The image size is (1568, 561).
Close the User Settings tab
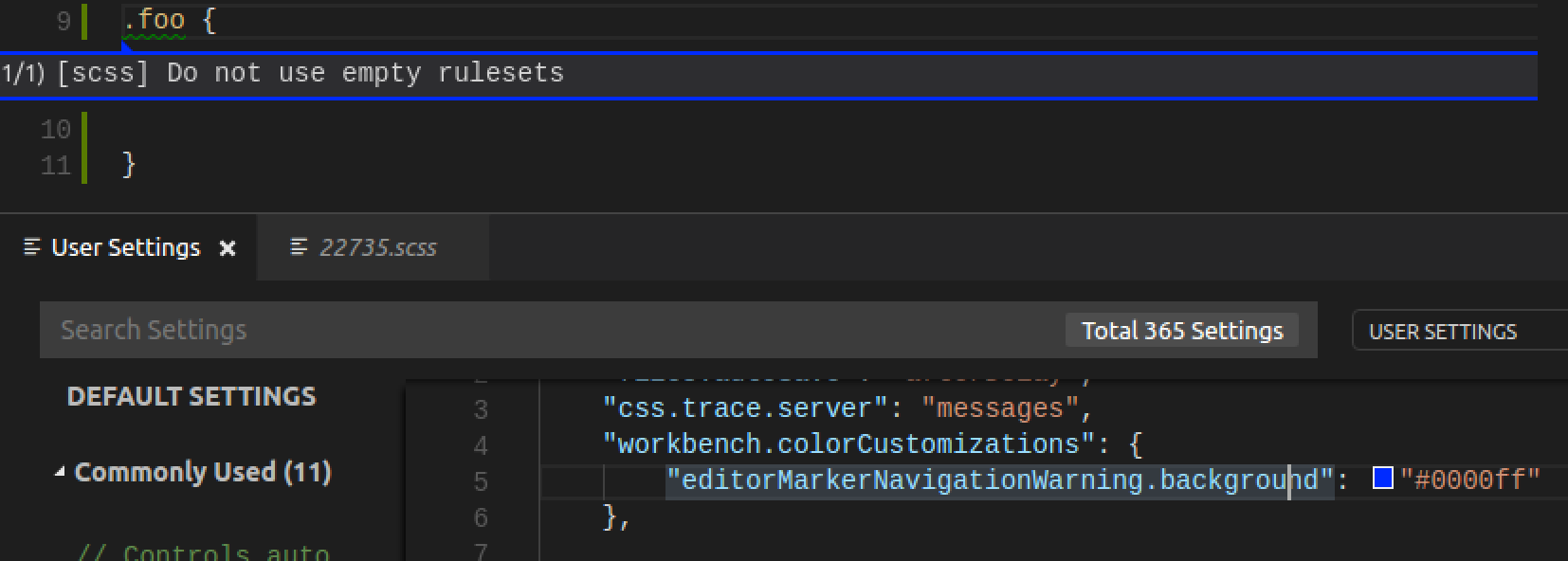point(228,248)
